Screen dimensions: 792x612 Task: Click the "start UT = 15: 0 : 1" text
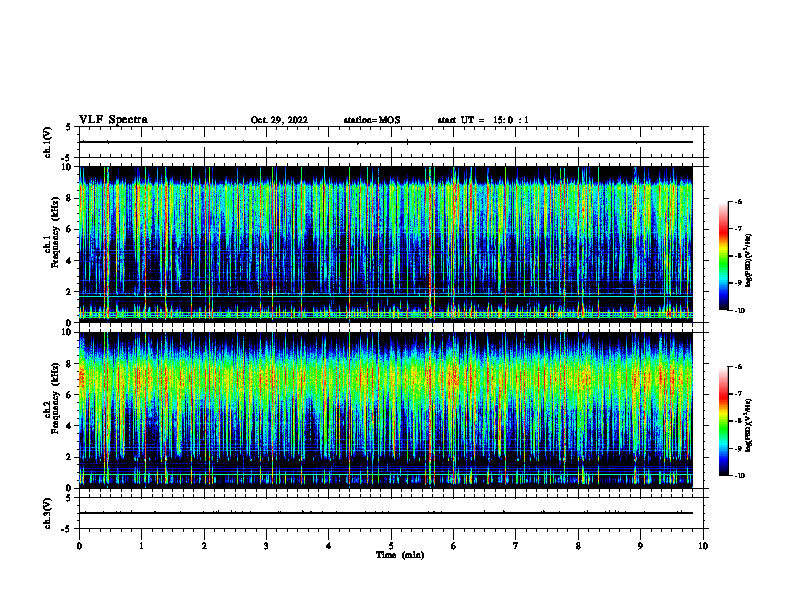pyautogui.click(x=483, y=120)
